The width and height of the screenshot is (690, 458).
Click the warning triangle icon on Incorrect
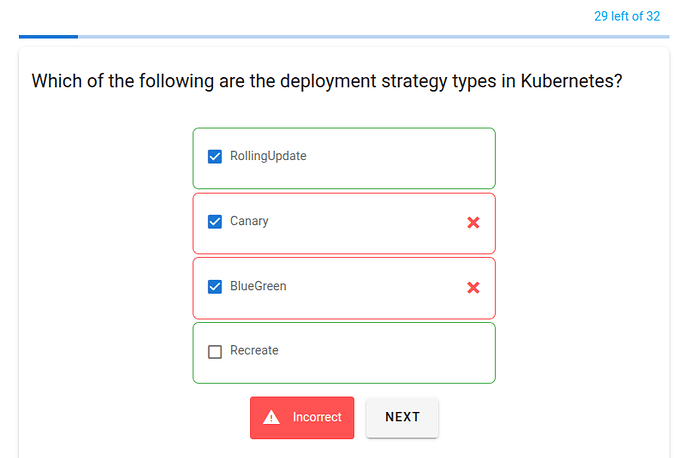271,417
